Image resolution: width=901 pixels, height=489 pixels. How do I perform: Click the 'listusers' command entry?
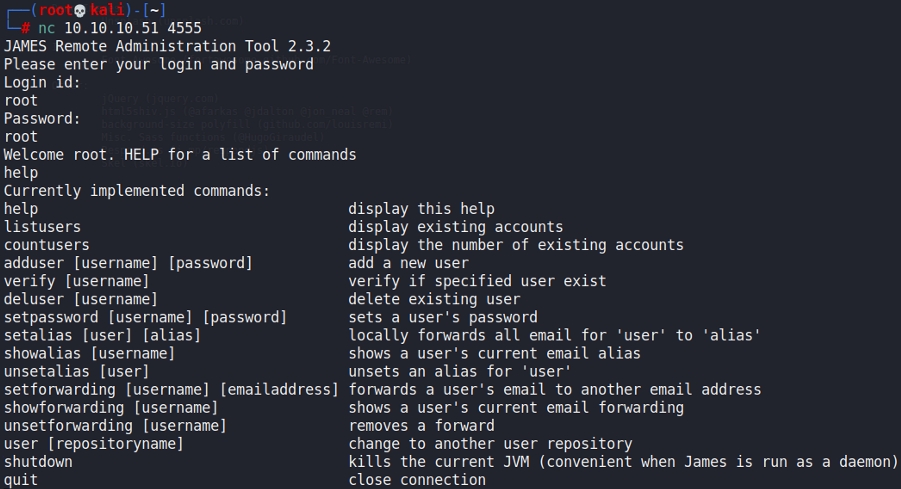click(x=42, y=227)
